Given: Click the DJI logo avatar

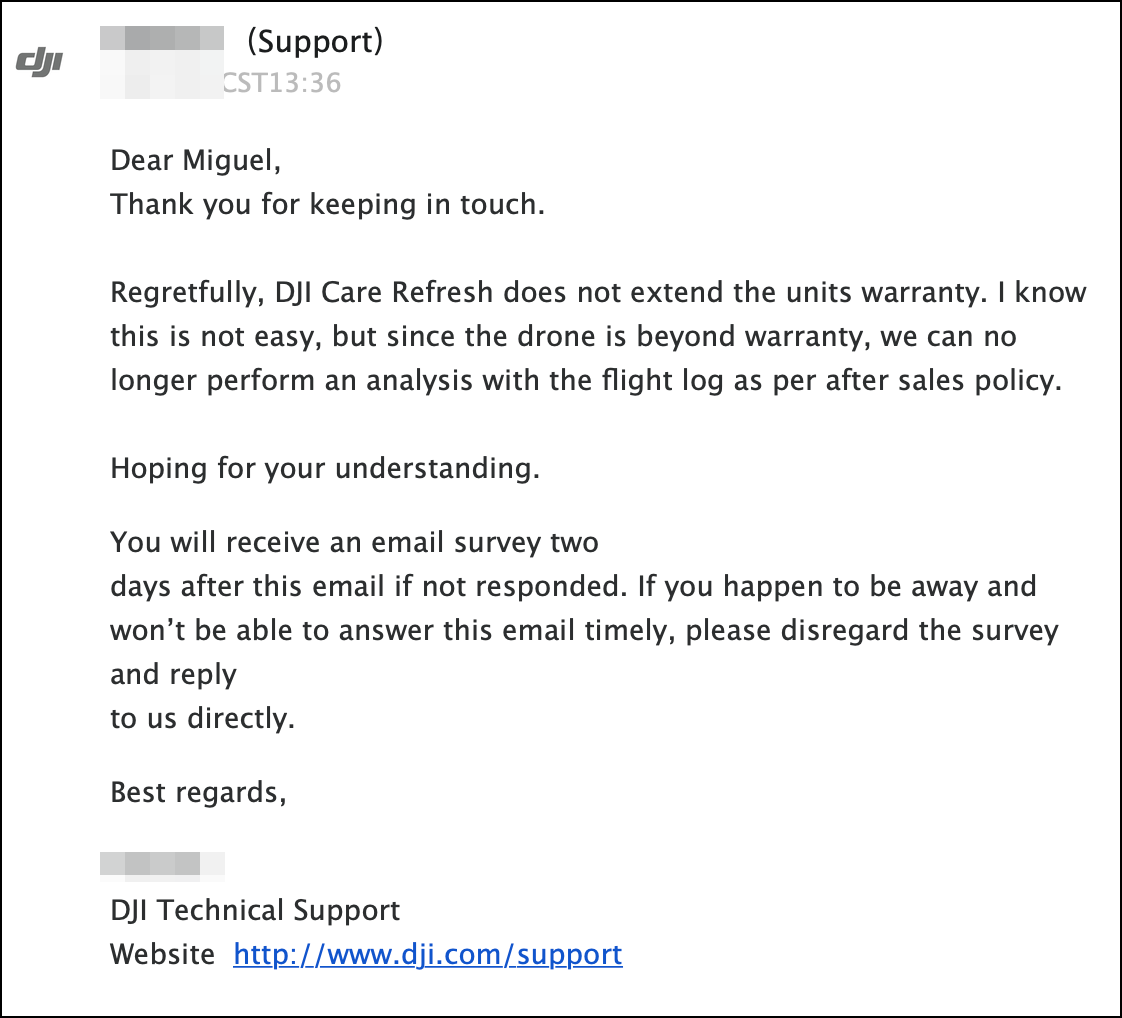Looking at the screenshot, I should pyautogui.click(x=39, y=62).
